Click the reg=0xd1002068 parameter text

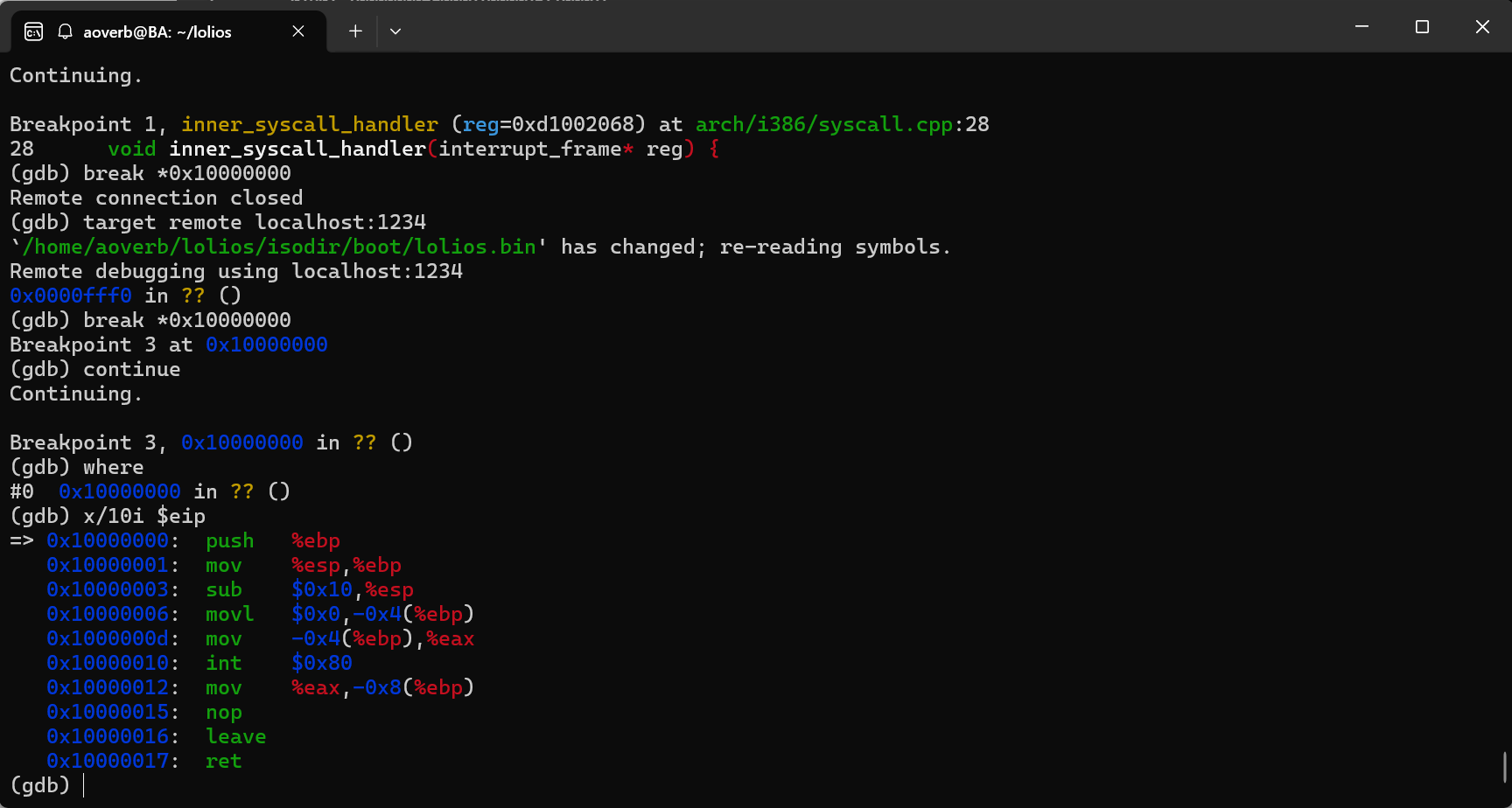pyautogui.click(x=548, y=124)
